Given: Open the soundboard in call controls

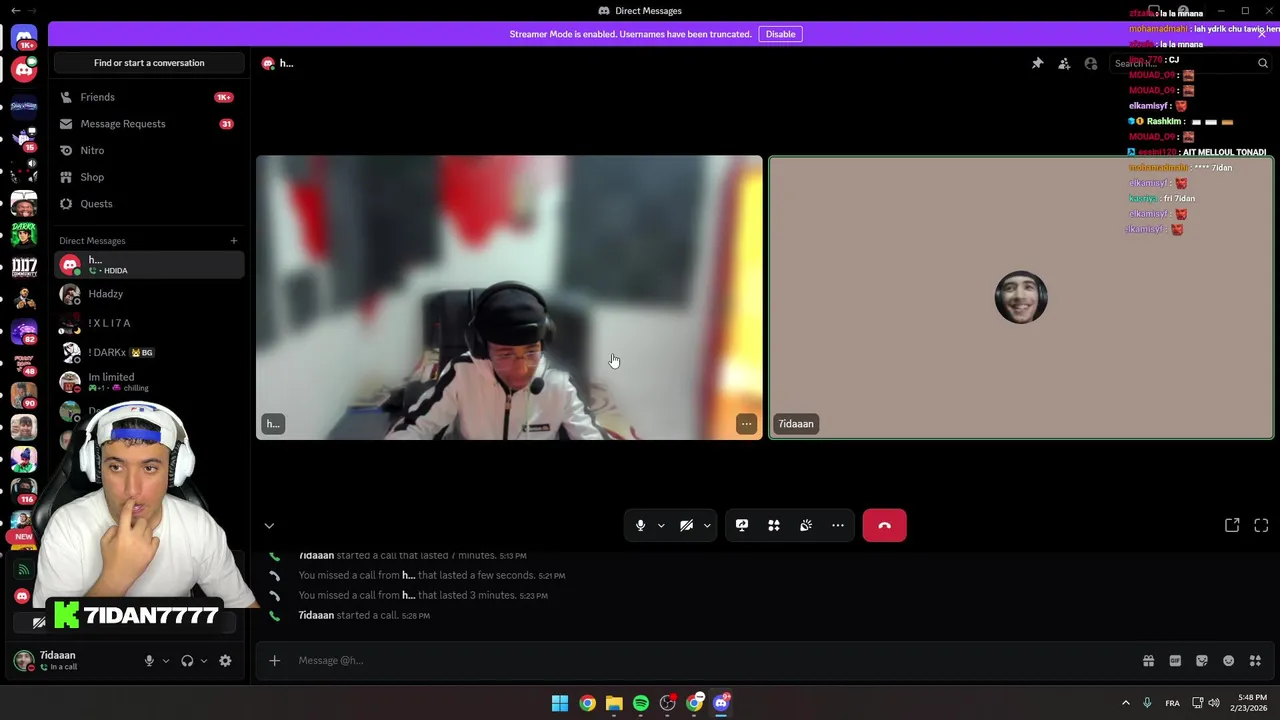Looking at the screenshot, I should [806, 525].
